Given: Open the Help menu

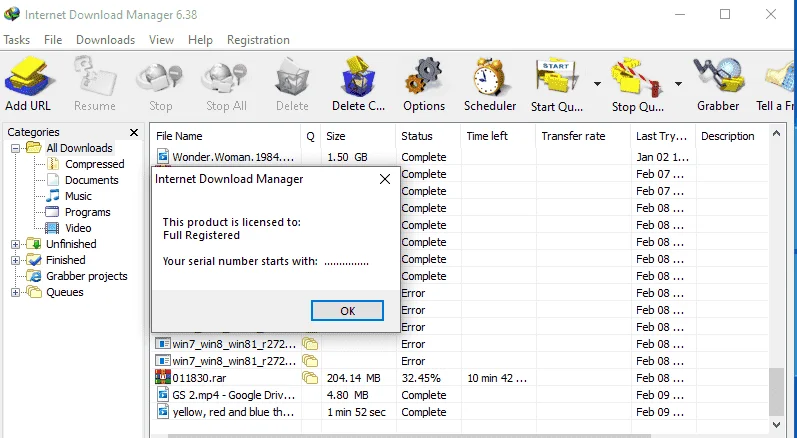Looking at the screenshot, I should [200, 40].
